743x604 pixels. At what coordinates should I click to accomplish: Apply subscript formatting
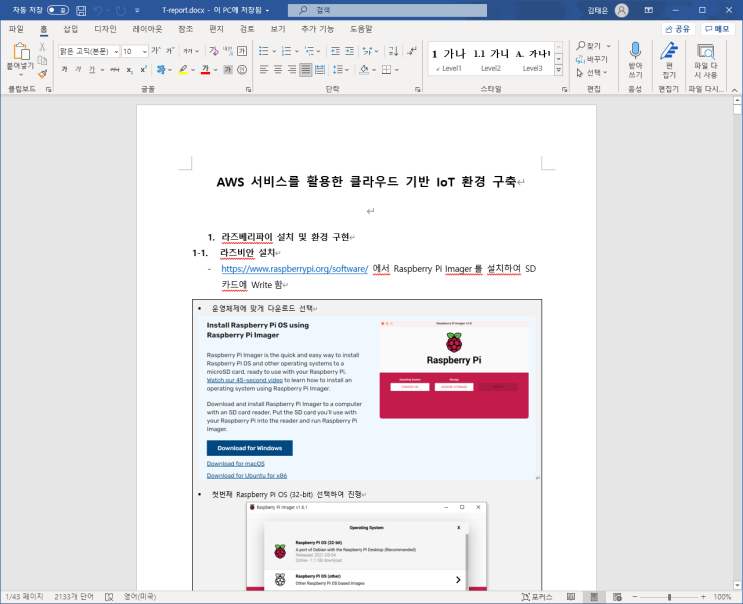pos(129,70)
